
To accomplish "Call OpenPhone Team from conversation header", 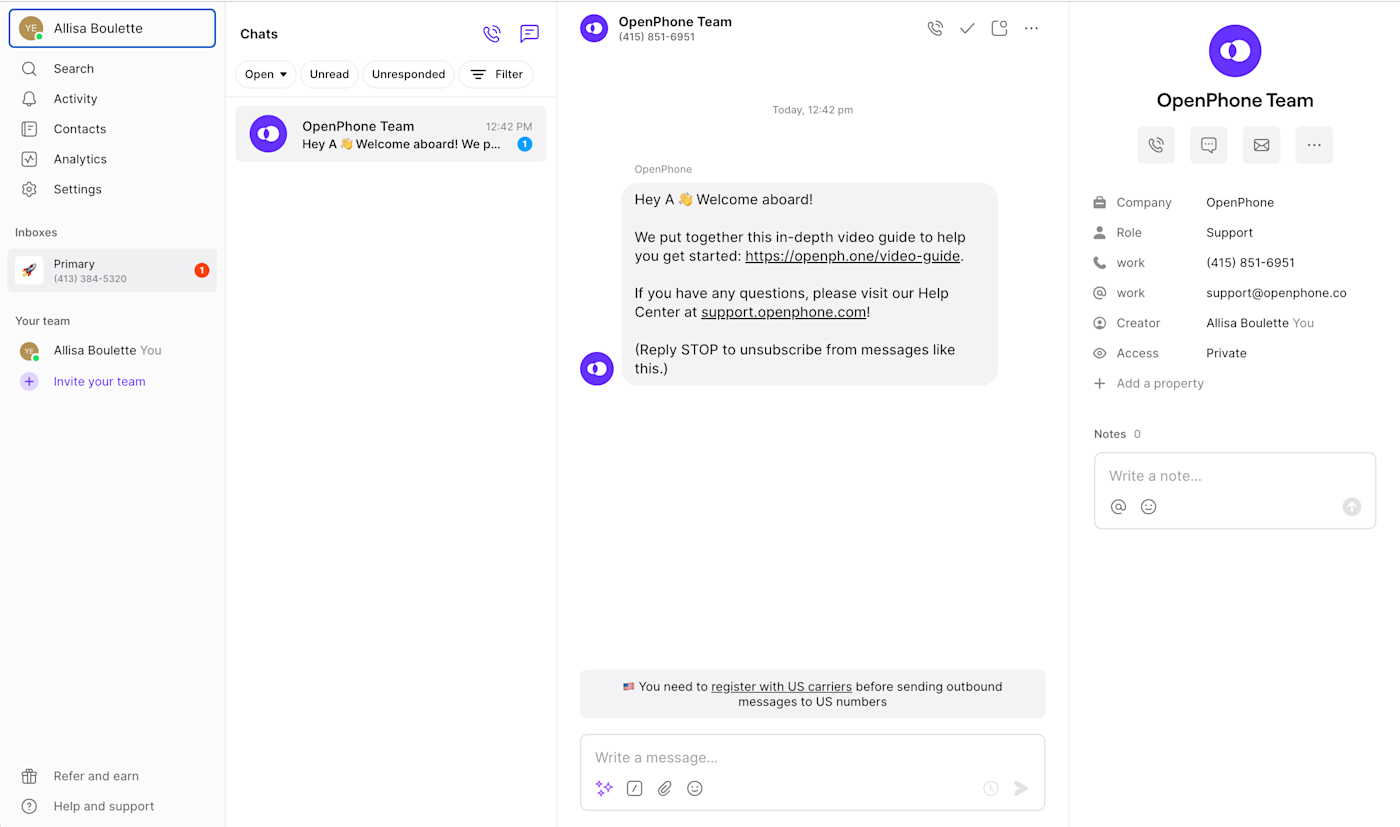I will coord(935,28).
